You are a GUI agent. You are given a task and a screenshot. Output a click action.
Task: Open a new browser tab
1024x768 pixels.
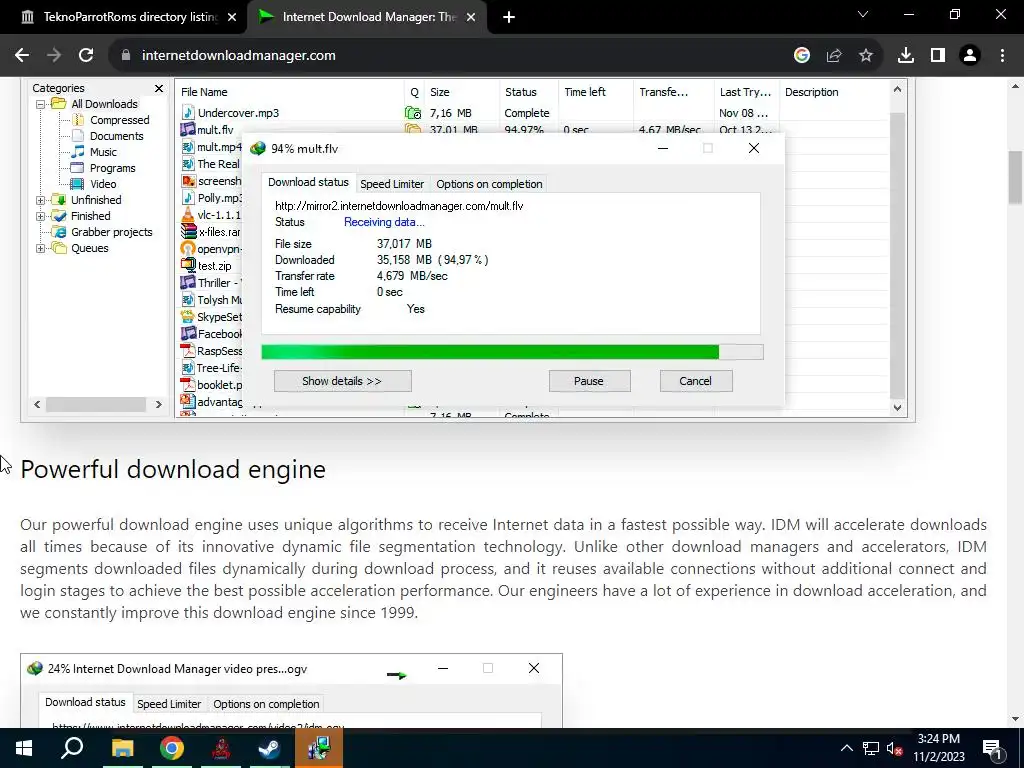tap(509, 17)
